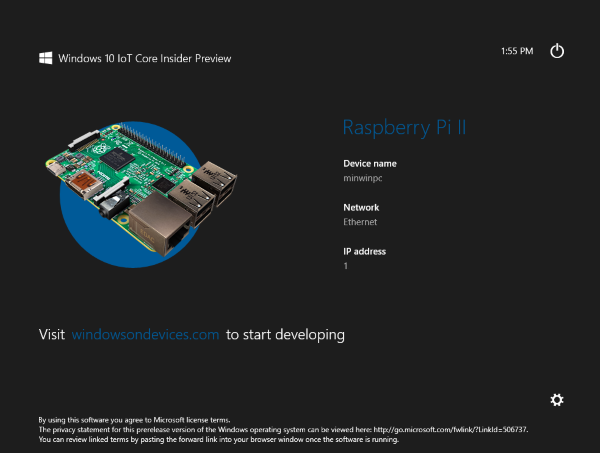Select the Raspberry Pi II heading
This screenshot has height=453, width=600.
[404, 127]
